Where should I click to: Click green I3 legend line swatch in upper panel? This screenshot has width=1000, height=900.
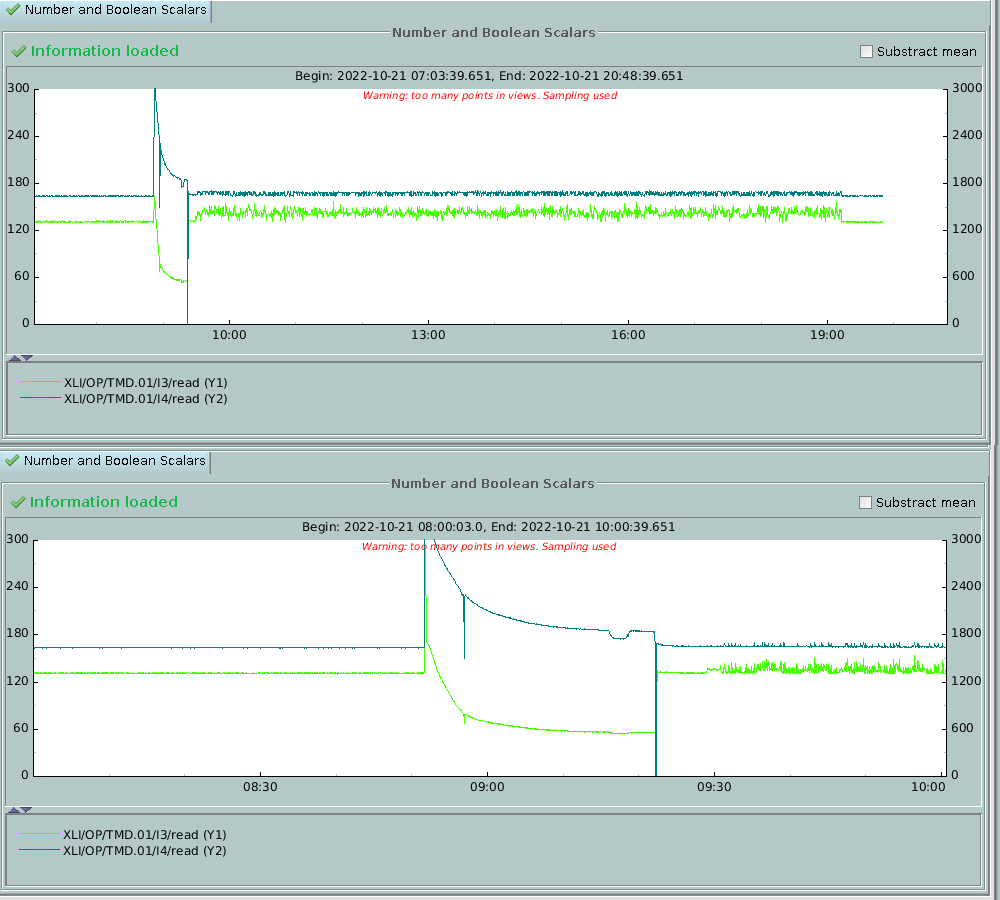(x=40, y=382)
